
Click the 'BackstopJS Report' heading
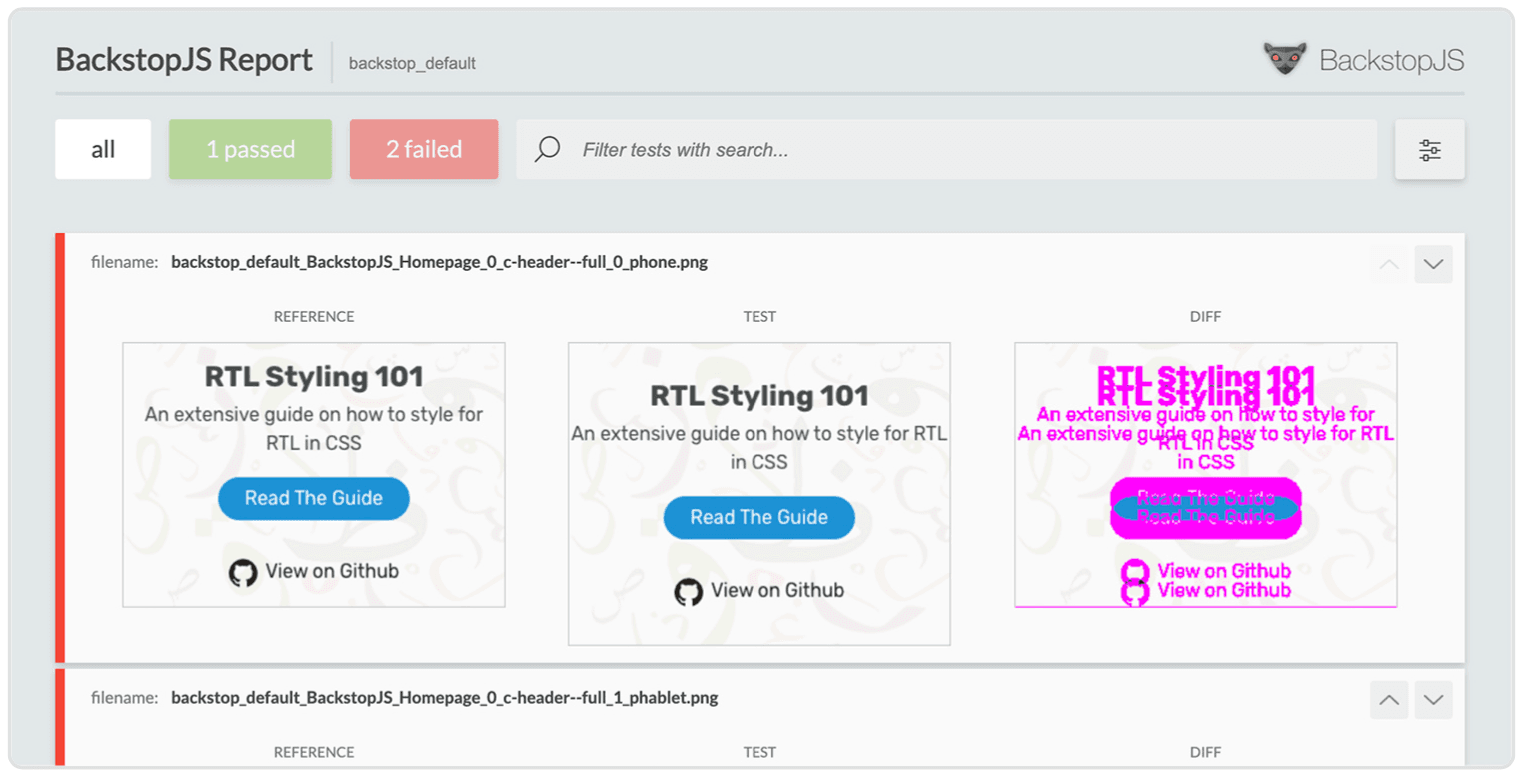coord(184,60)
